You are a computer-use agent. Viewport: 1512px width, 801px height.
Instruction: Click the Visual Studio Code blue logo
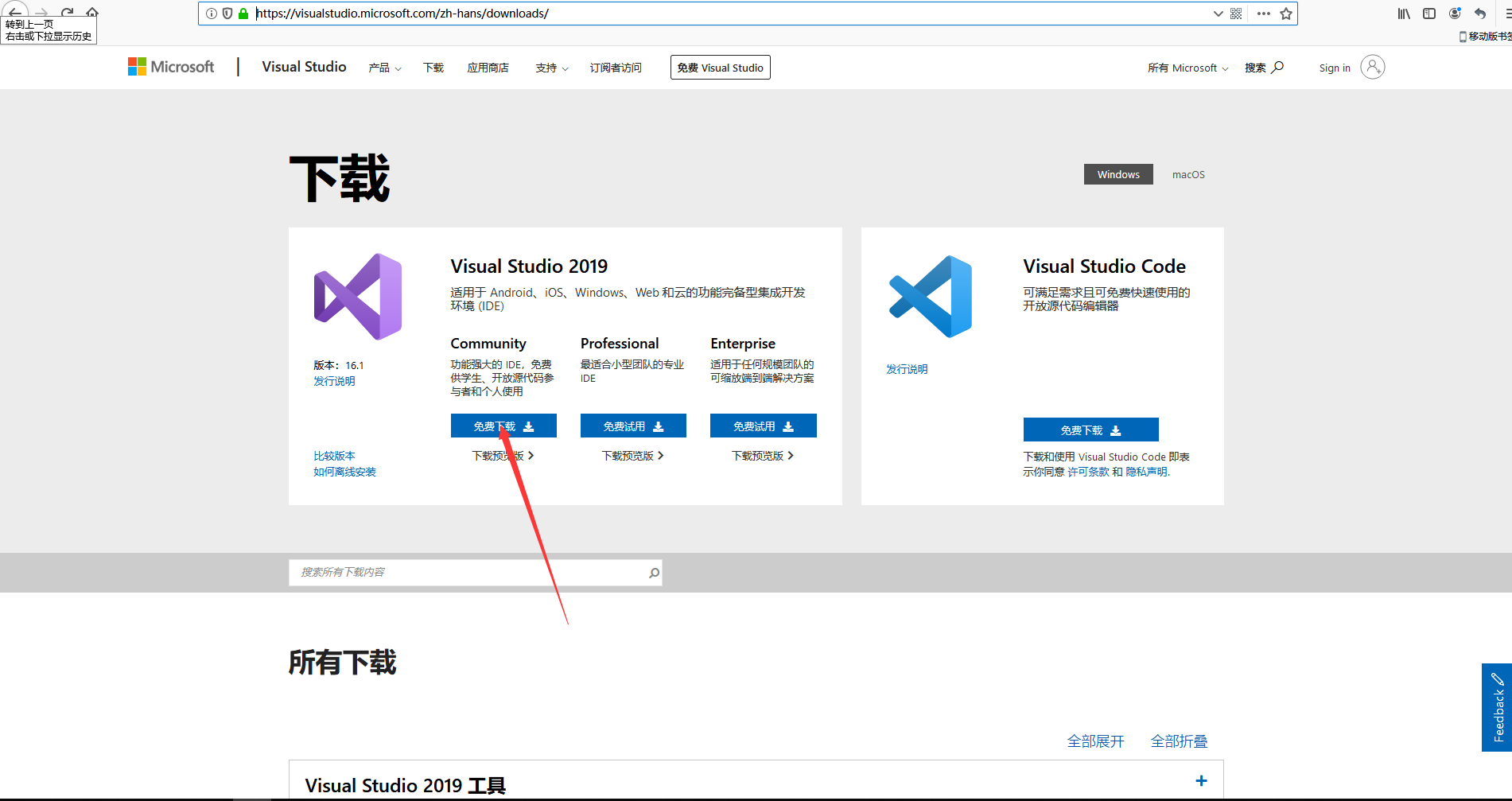931,297
